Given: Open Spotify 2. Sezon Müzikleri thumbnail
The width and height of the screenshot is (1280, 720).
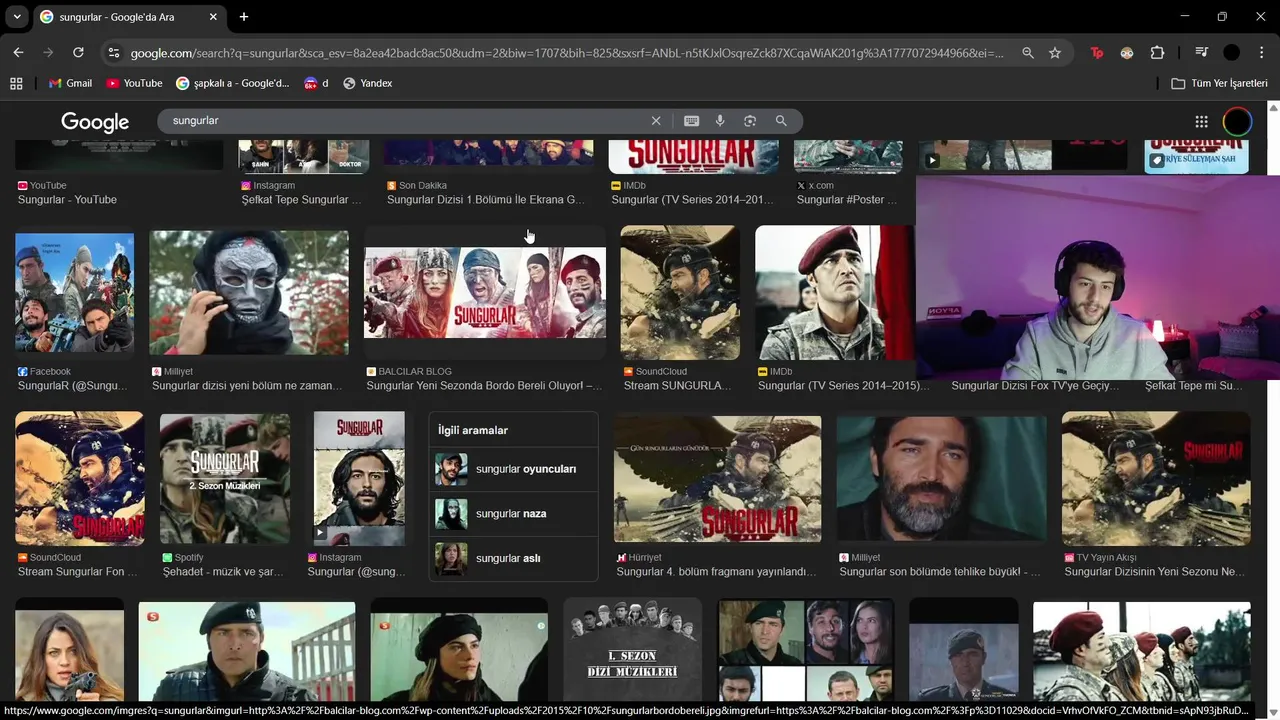Looking at the screenshot, I should tap(225, 478).
